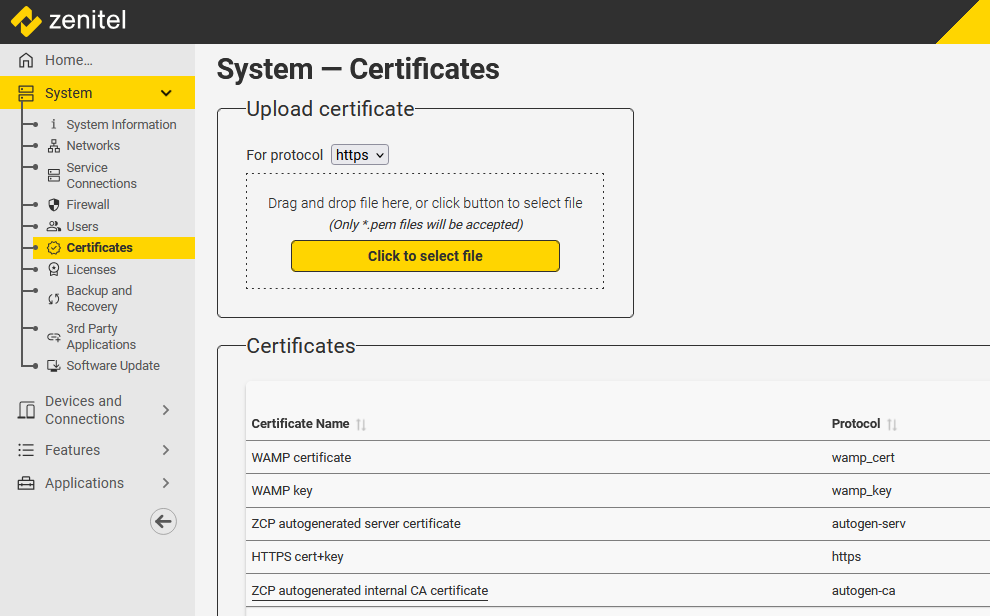
Task: Collapse sidebar with the back arrow button
Action: [163, 521]
